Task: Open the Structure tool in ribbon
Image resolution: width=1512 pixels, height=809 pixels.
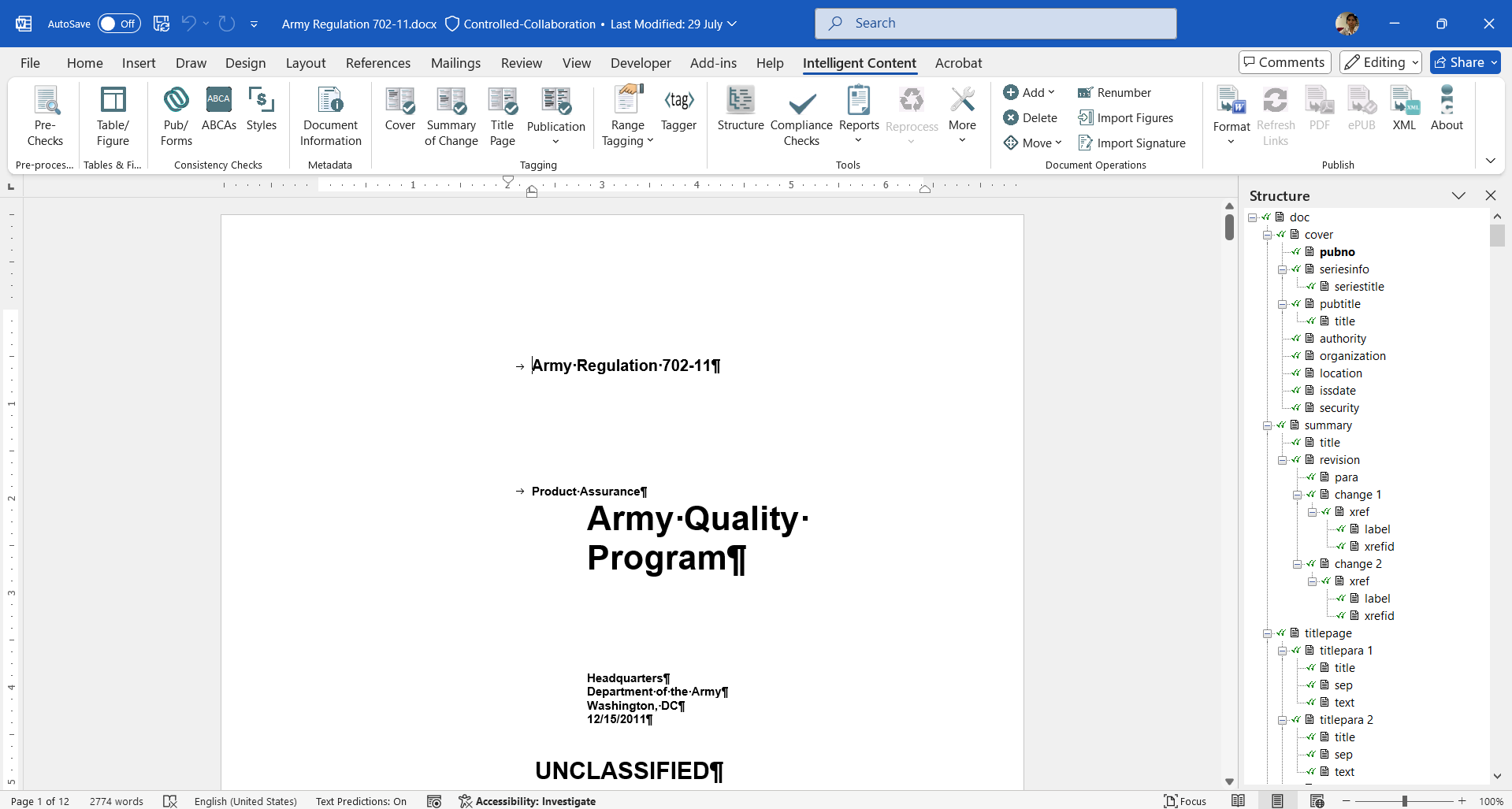Action: pyautogui.click(x=740, y=109)
